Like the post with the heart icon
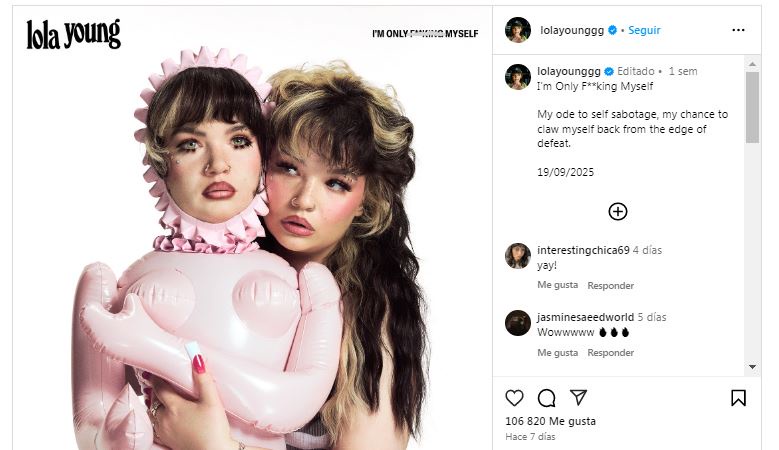Screen dimensions: 779x450 pyautogui.click(x=514, y=398)
